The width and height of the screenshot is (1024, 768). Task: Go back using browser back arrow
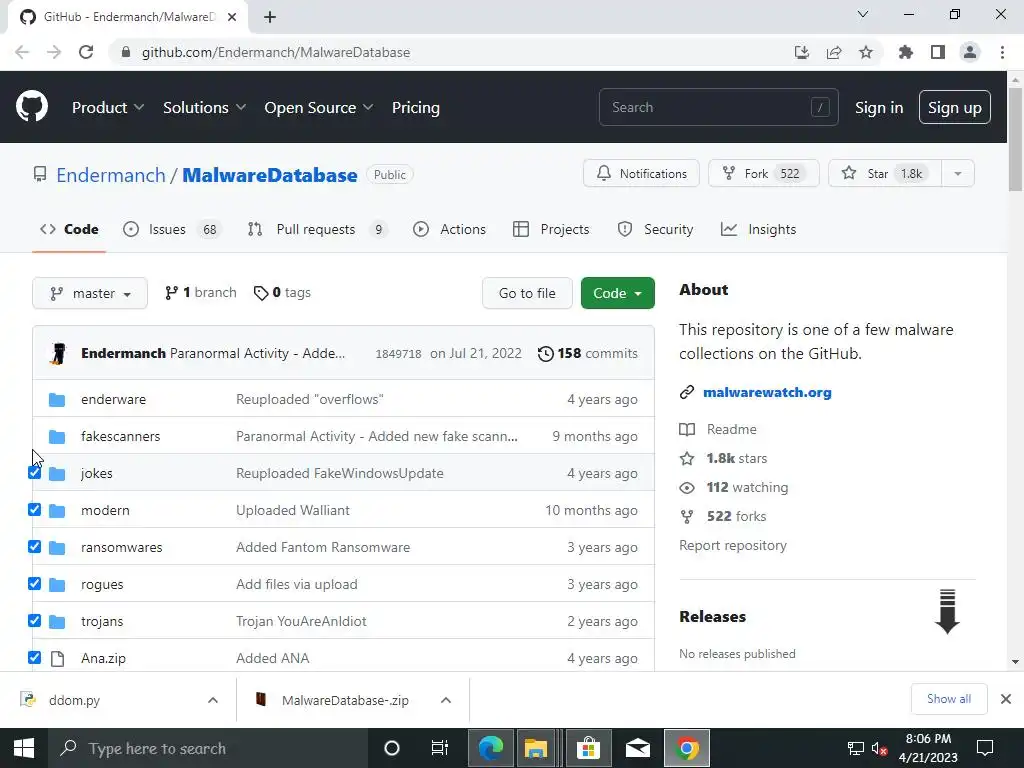coord(22,52)
